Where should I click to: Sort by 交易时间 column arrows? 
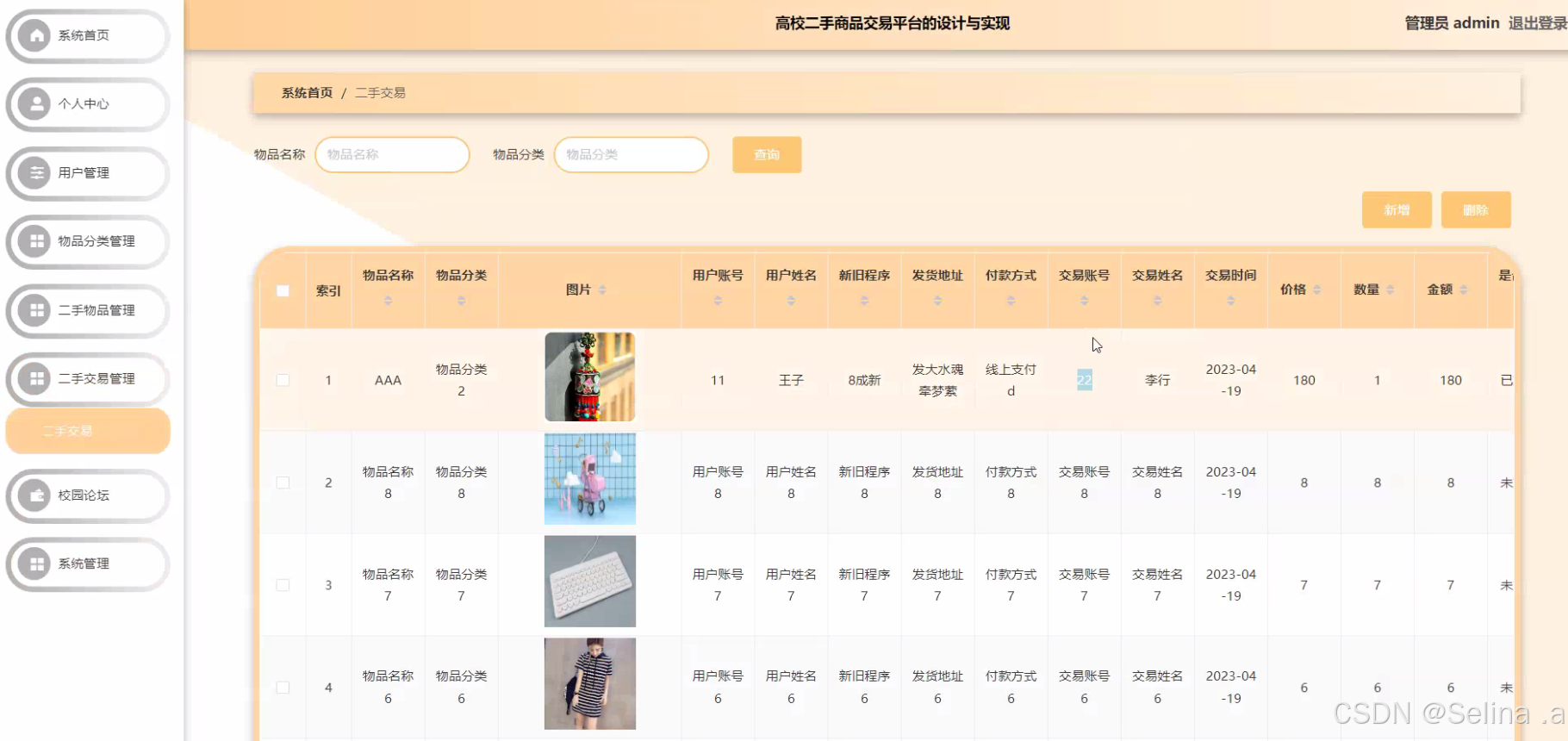click(x=1230, y=301)
